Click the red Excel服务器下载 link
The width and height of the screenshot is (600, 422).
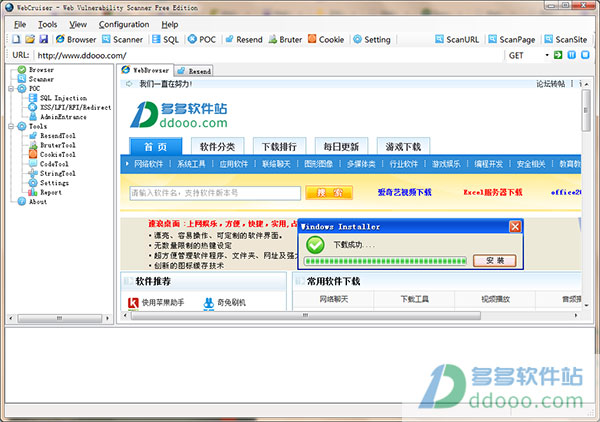pos(493,192)
